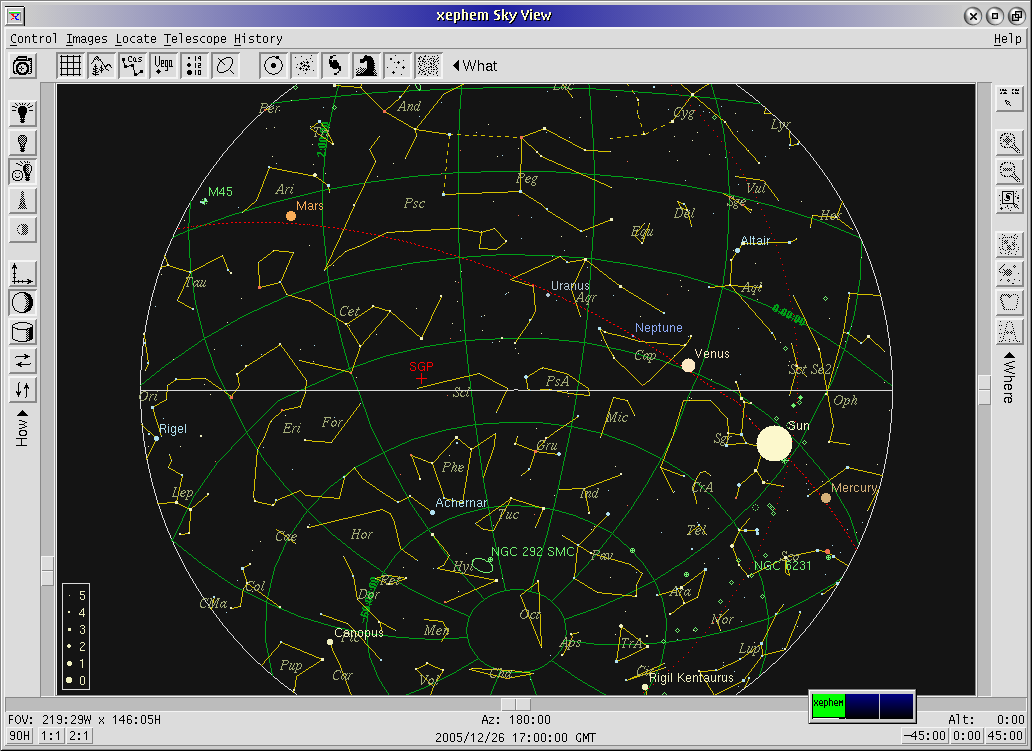This screenshot has width=1032, height=751.
Task: Click the NGC 292 SMC label
Action: click(533, 552)
